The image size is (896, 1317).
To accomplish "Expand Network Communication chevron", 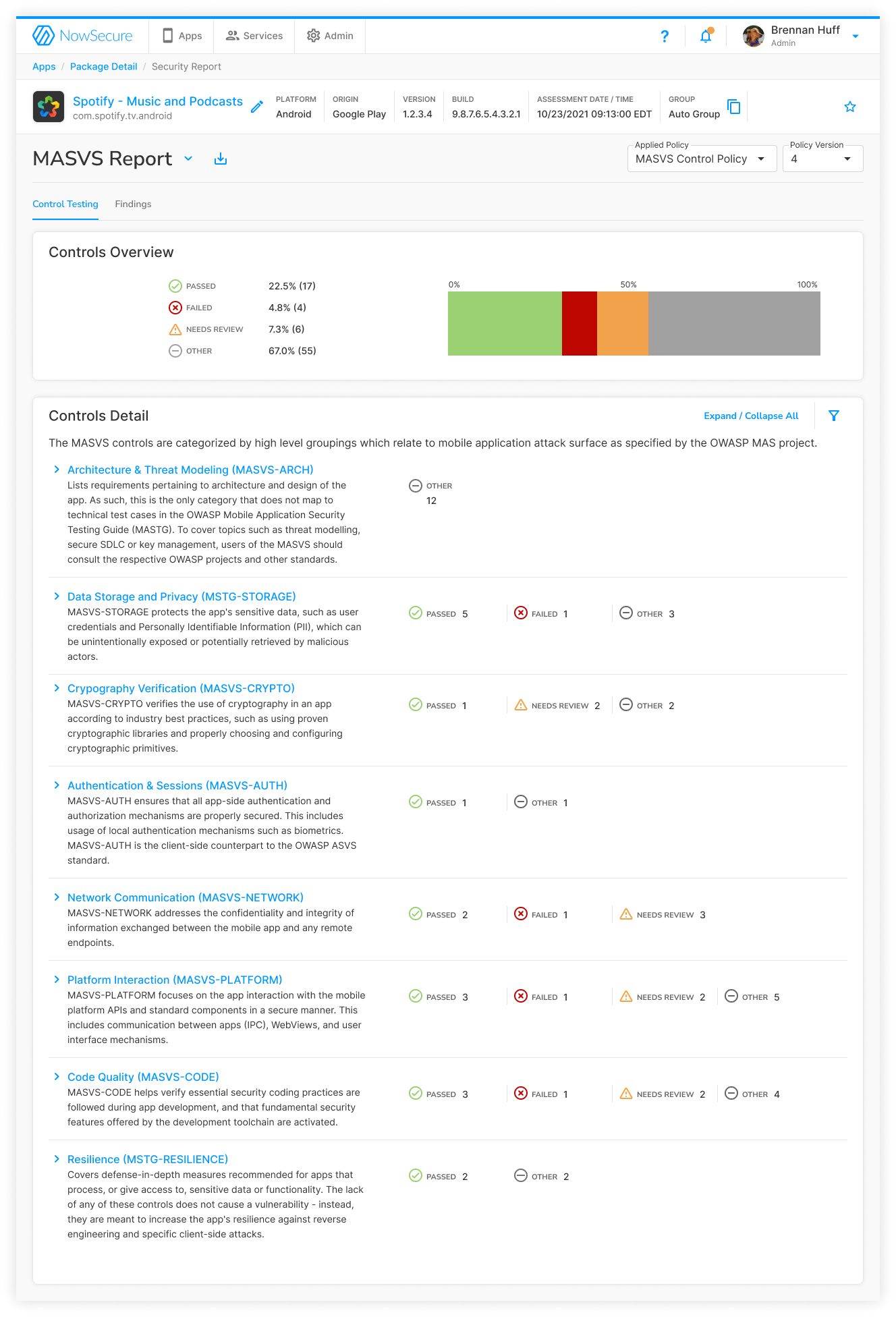I will coord(57,897).
